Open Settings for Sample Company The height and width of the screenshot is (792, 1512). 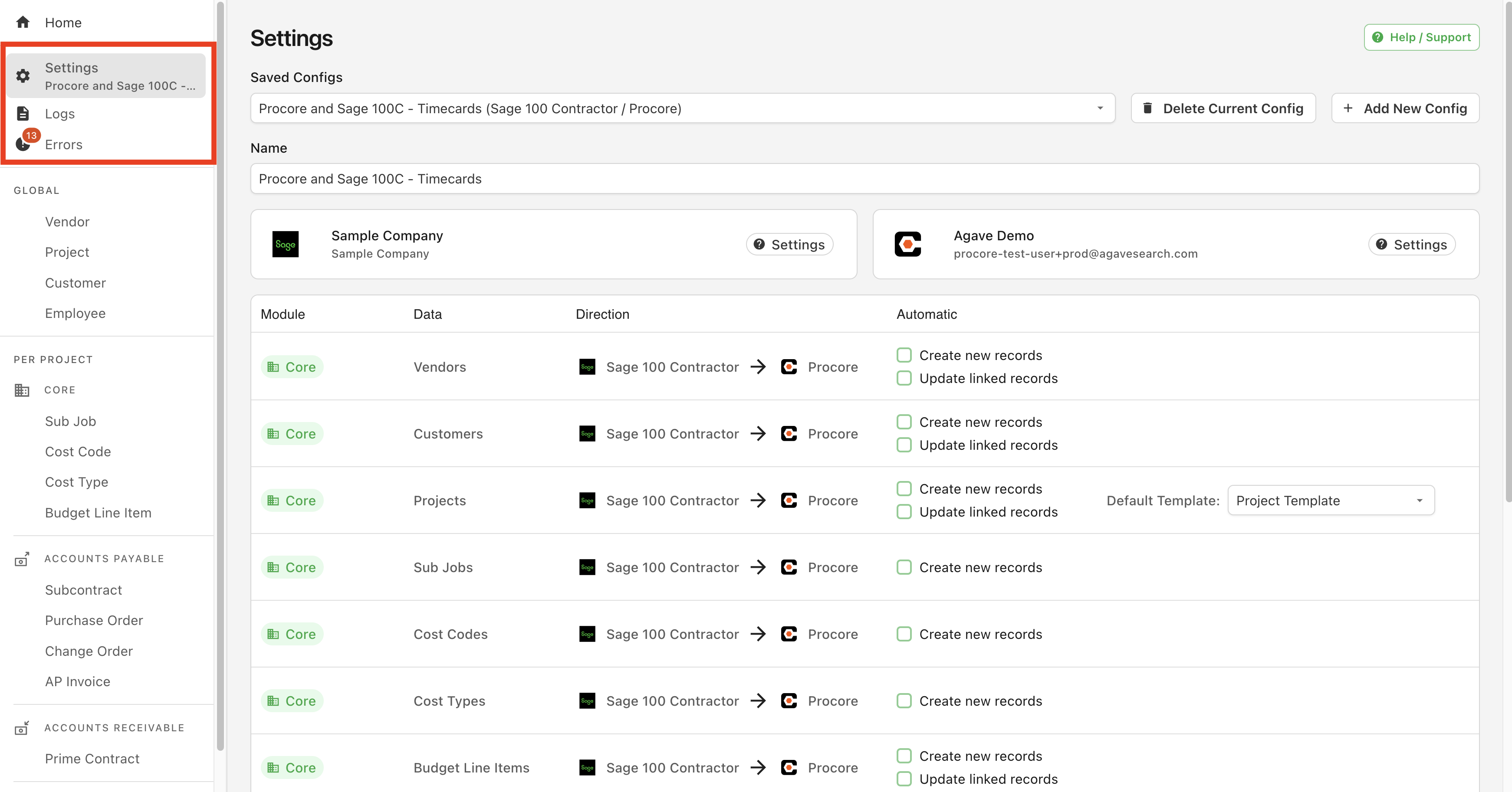pyautogui.click(x=789, y=244)
